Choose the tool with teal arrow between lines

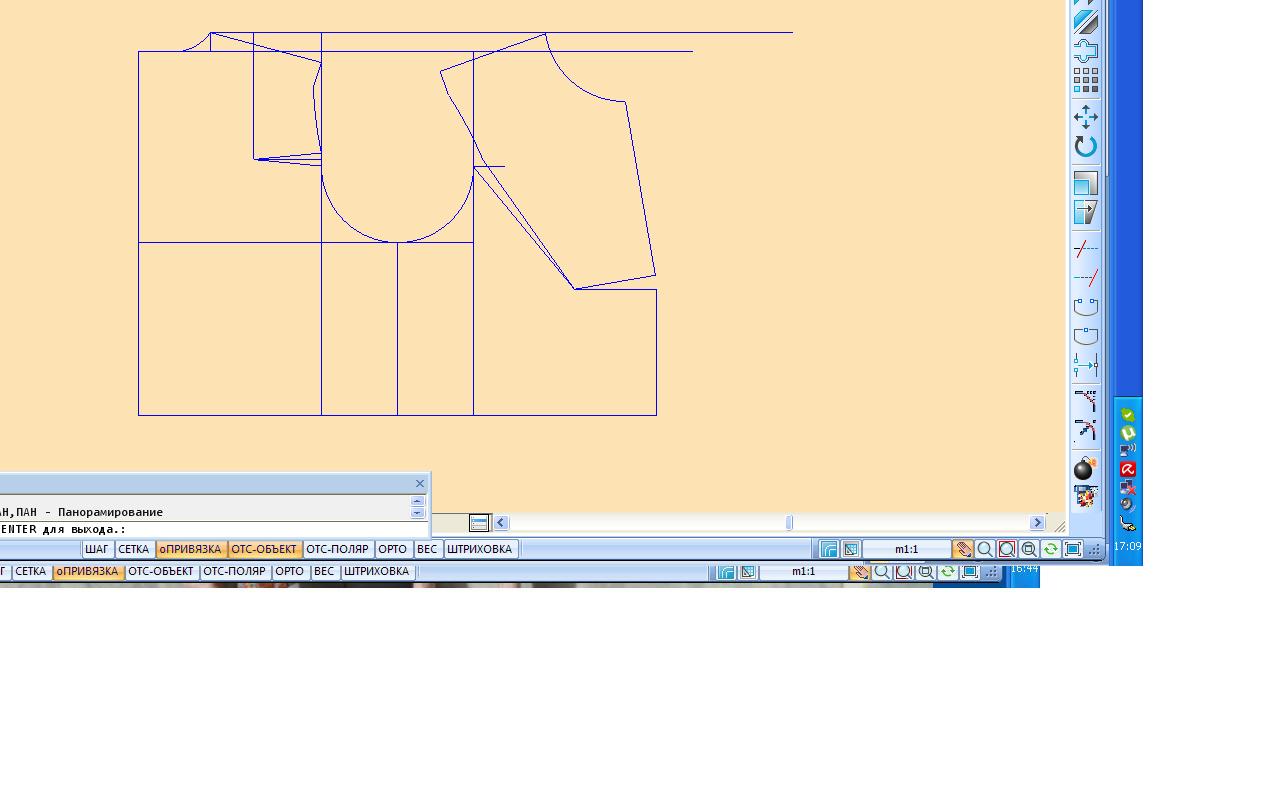tap(1085, 364)
